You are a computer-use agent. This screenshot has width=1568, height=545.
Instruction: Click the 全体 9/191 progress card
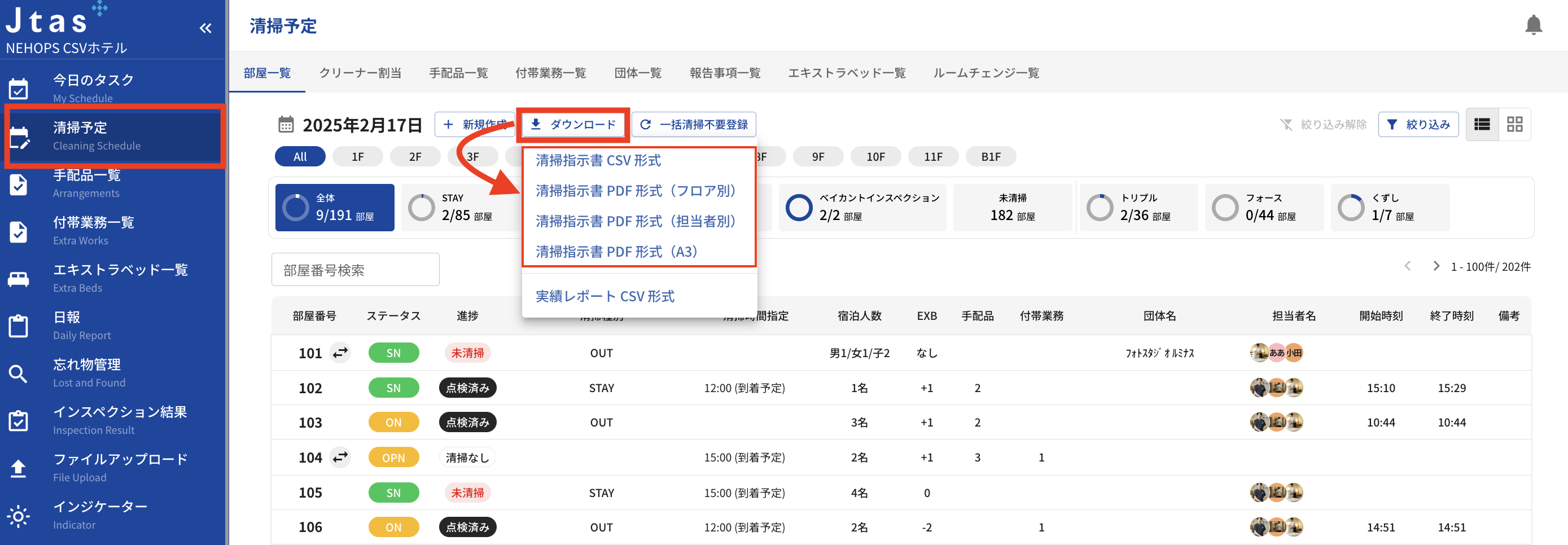pos(334,208)
